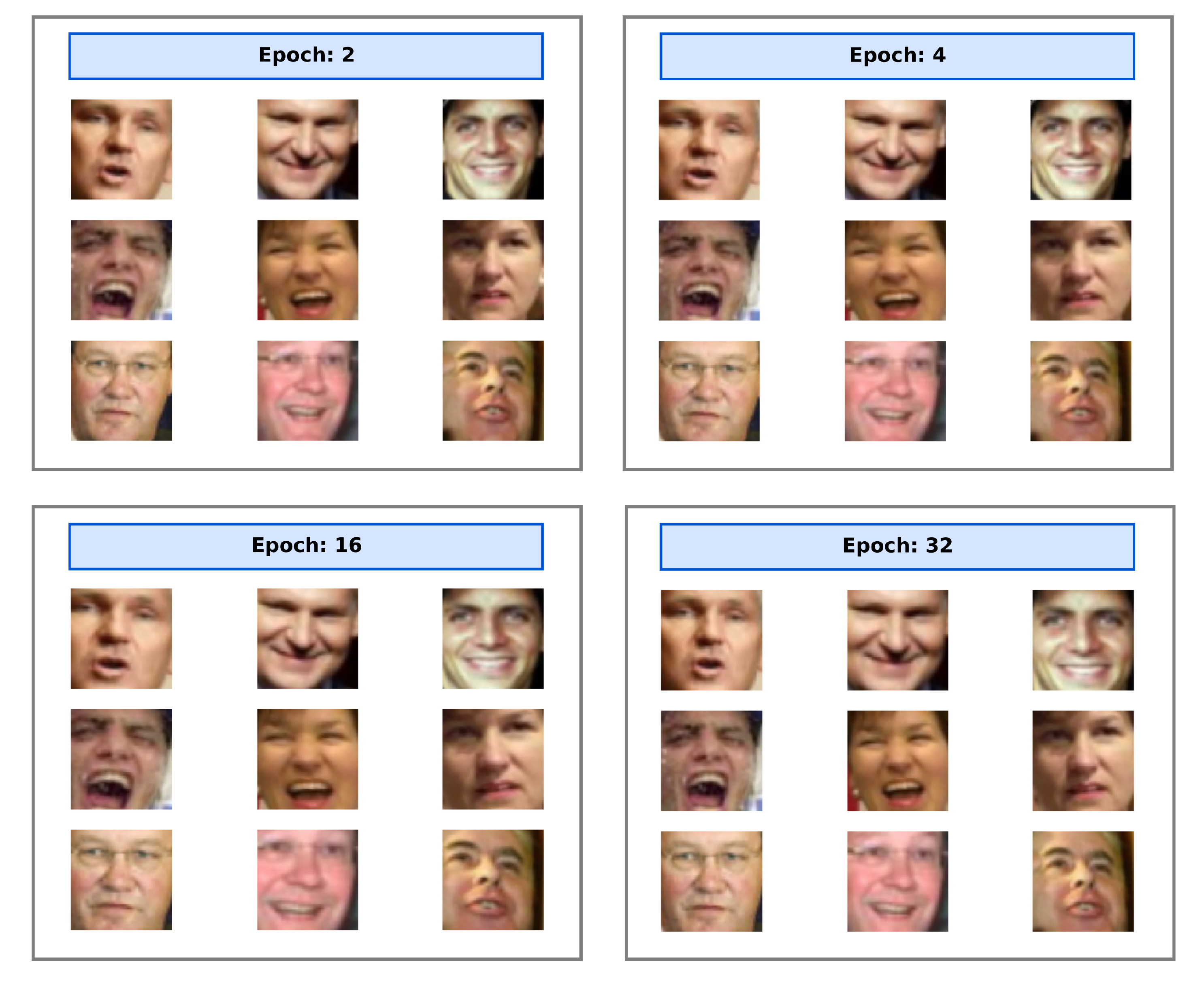This screenshot has height=985, width=1204.
Task: Select top-right grinning face in Epoch 16
Action: (x=493, y=638)
